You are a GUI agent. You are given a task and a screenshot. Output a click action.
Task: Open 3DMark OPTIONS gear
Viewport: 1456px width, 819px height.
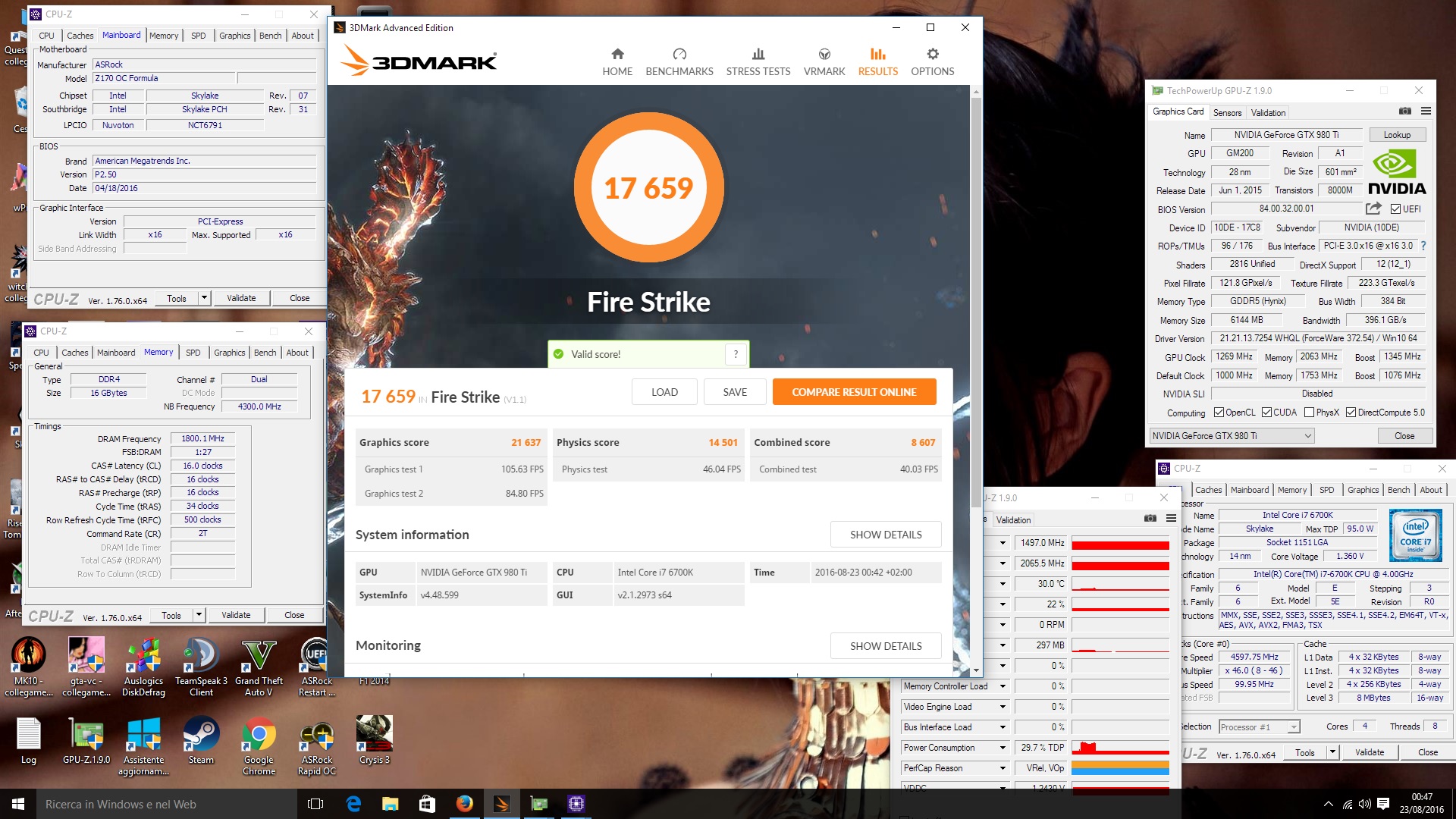(x=933, y=62)
